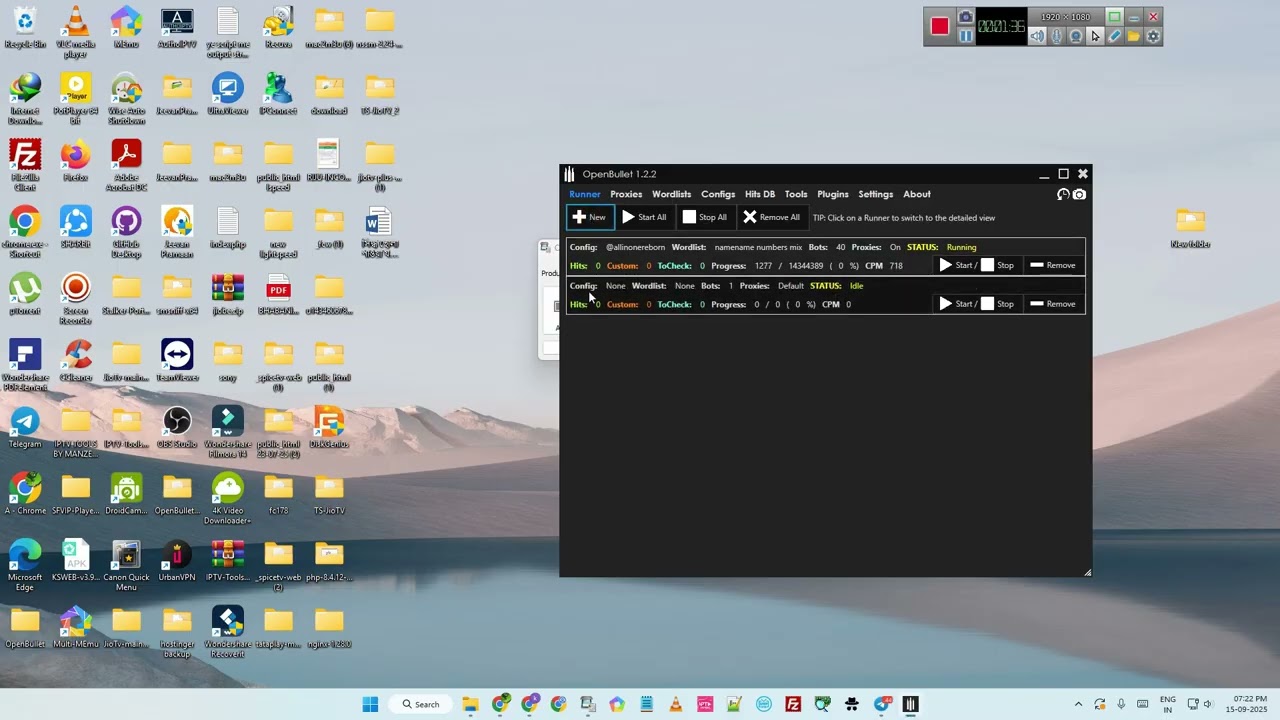Select the 4K Video Downloader+ icon
Screen dimensions: 1280x720
[x=227, y=498]
